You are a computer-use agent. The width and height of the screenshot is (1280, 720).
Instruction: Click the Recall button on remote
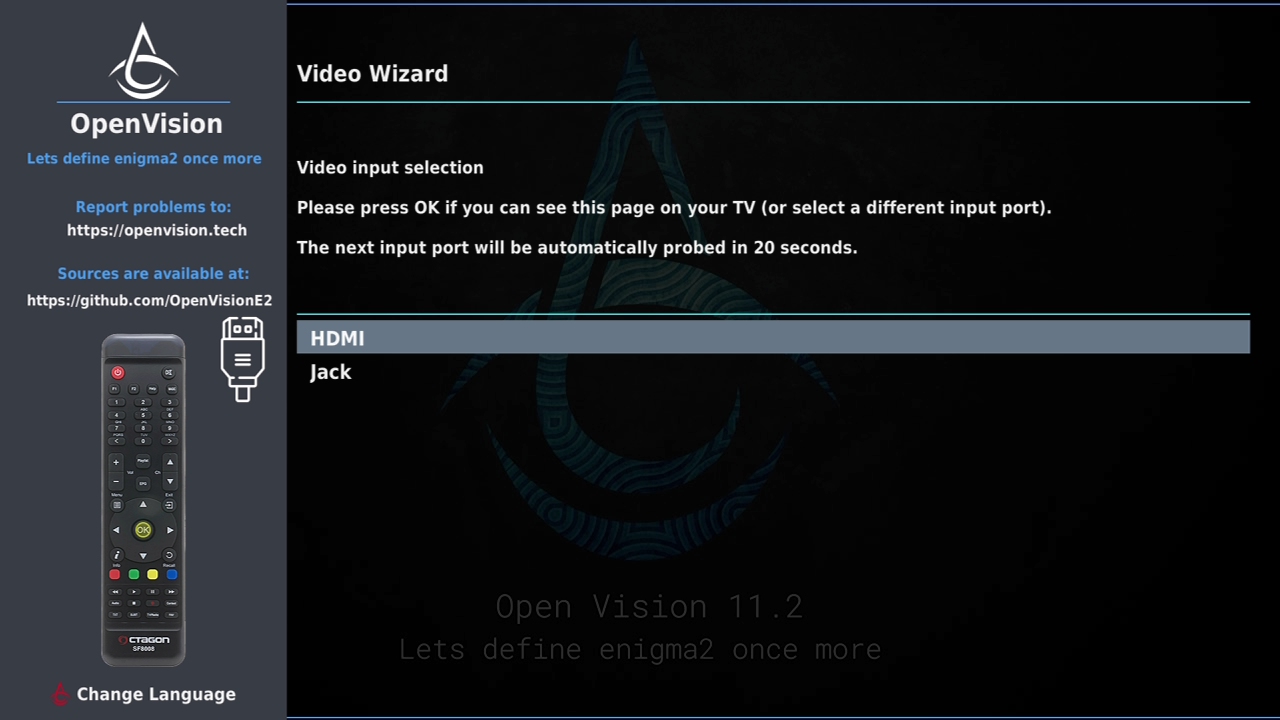[x=169, y=555]
